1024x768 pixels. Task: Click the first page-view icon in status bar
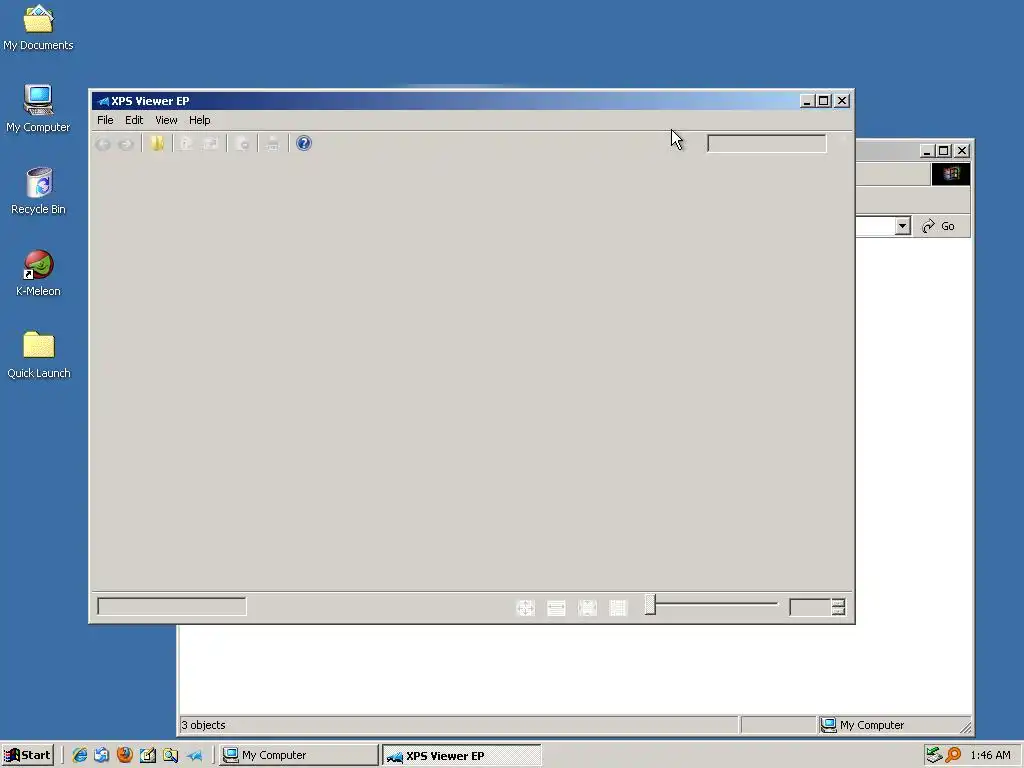[526, 608]
